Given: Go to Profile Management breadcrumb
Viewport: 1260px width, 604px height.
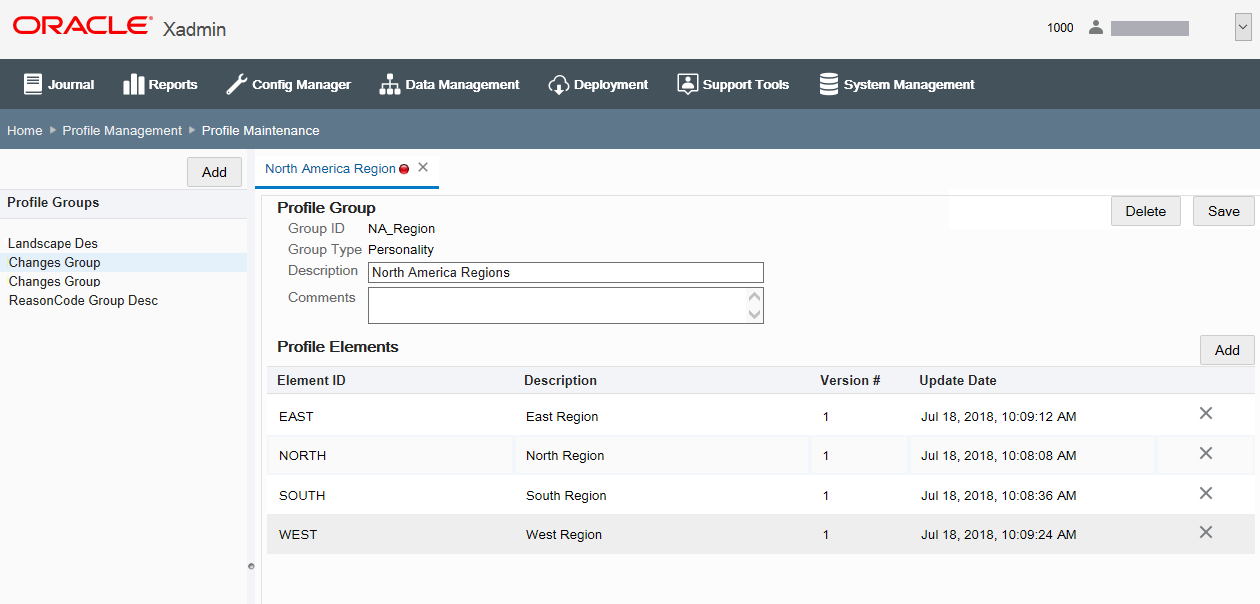Looking at the screenshot, I should [122, 130].
